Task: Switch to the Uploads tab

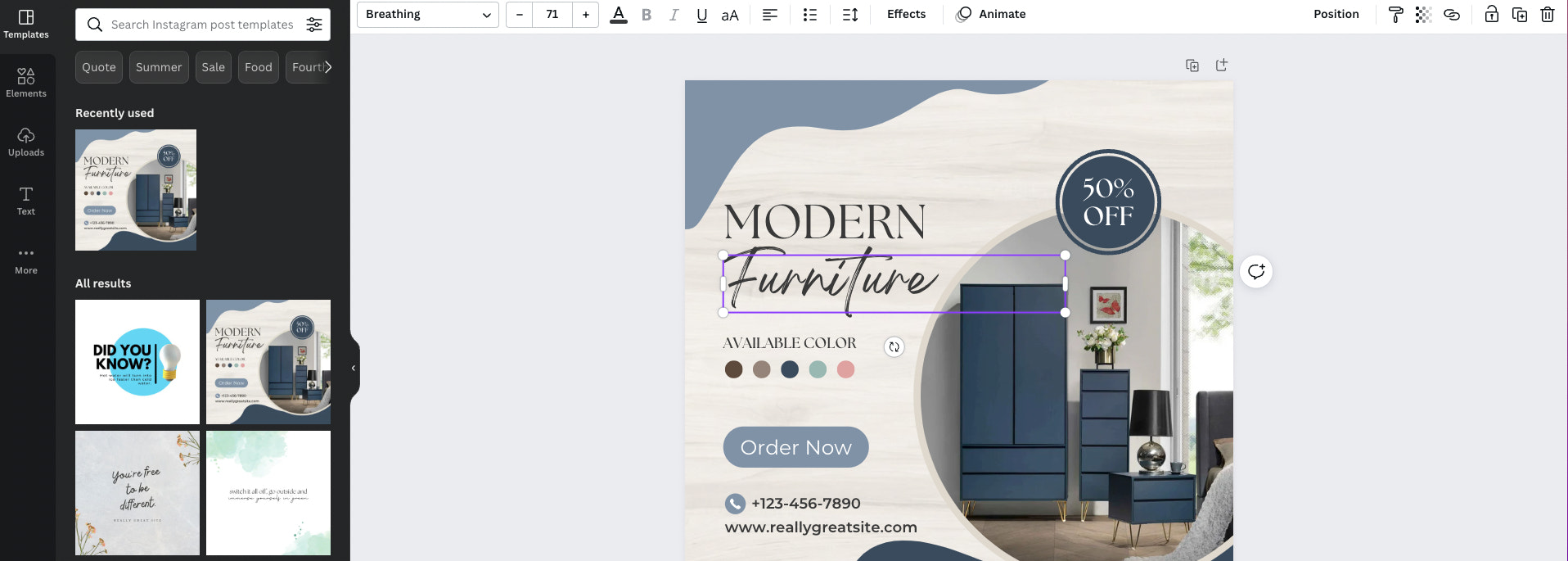Action: pos(26,142)
